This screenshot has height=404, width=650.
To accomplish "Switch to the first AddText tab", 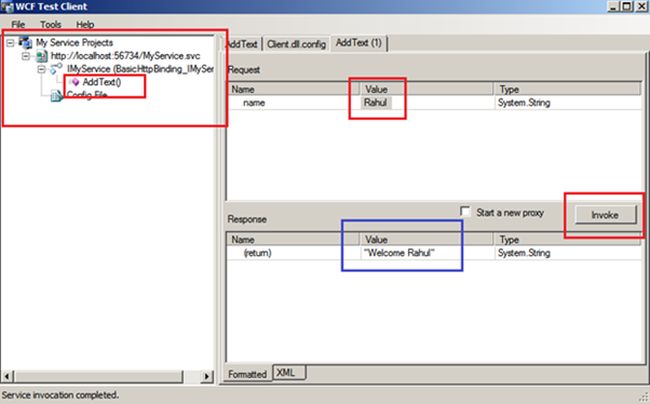I will click(x=243, y=44).
